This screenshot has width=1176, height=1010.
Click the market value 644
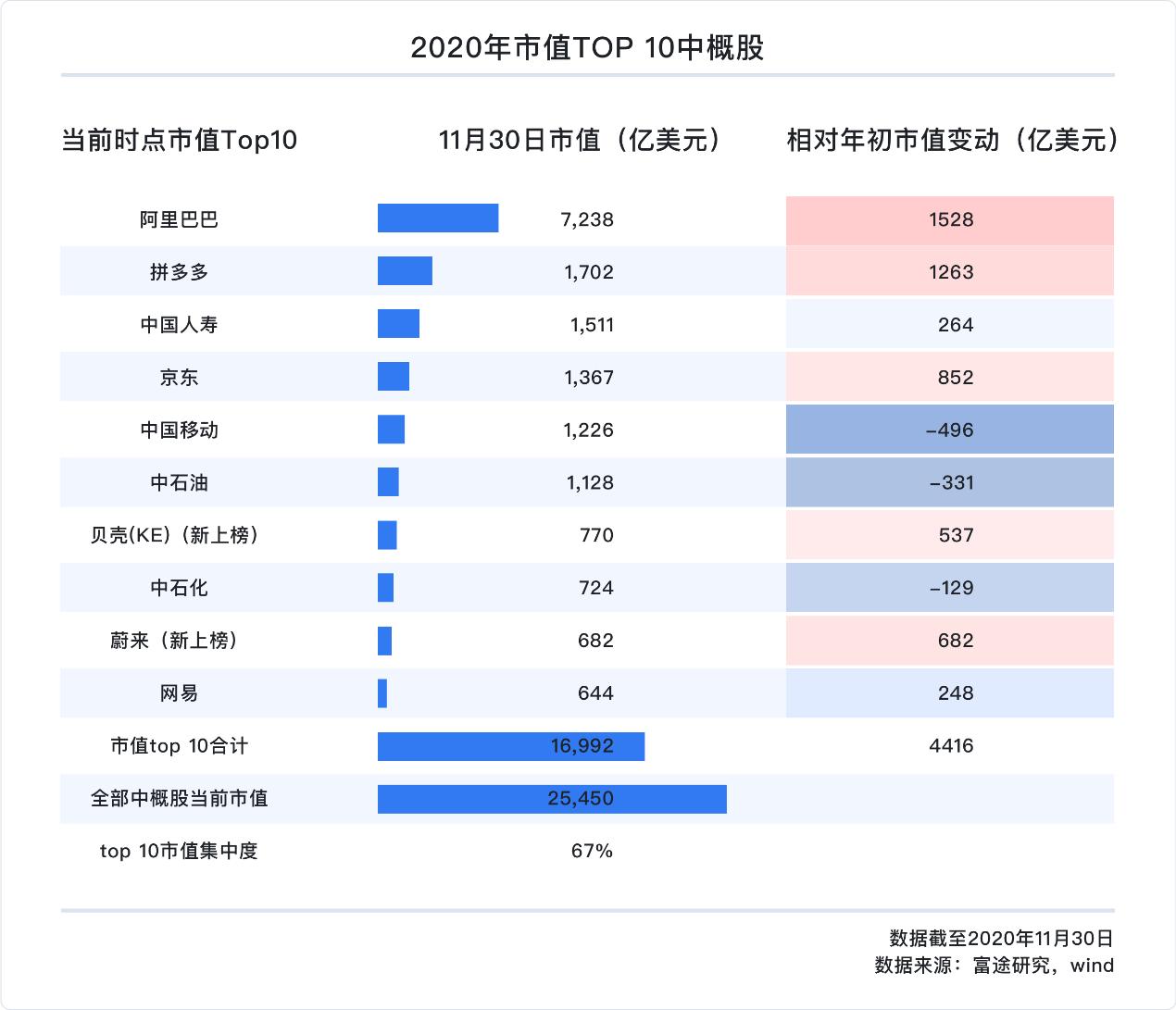(x=595, y=693)
